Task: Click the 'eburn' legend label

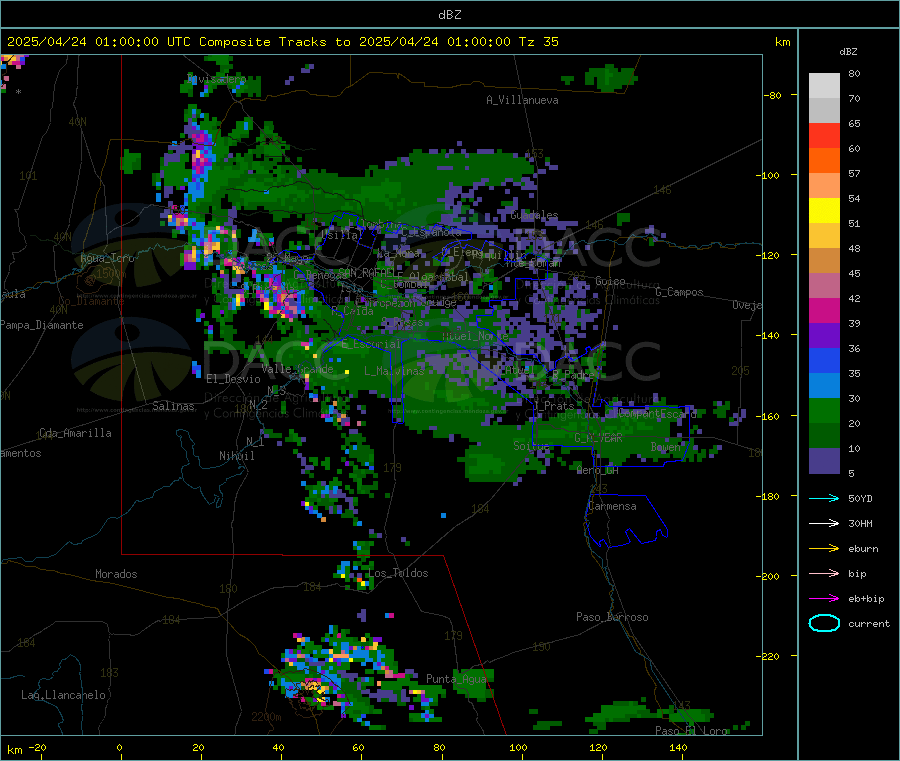Action: pos(863,549)
